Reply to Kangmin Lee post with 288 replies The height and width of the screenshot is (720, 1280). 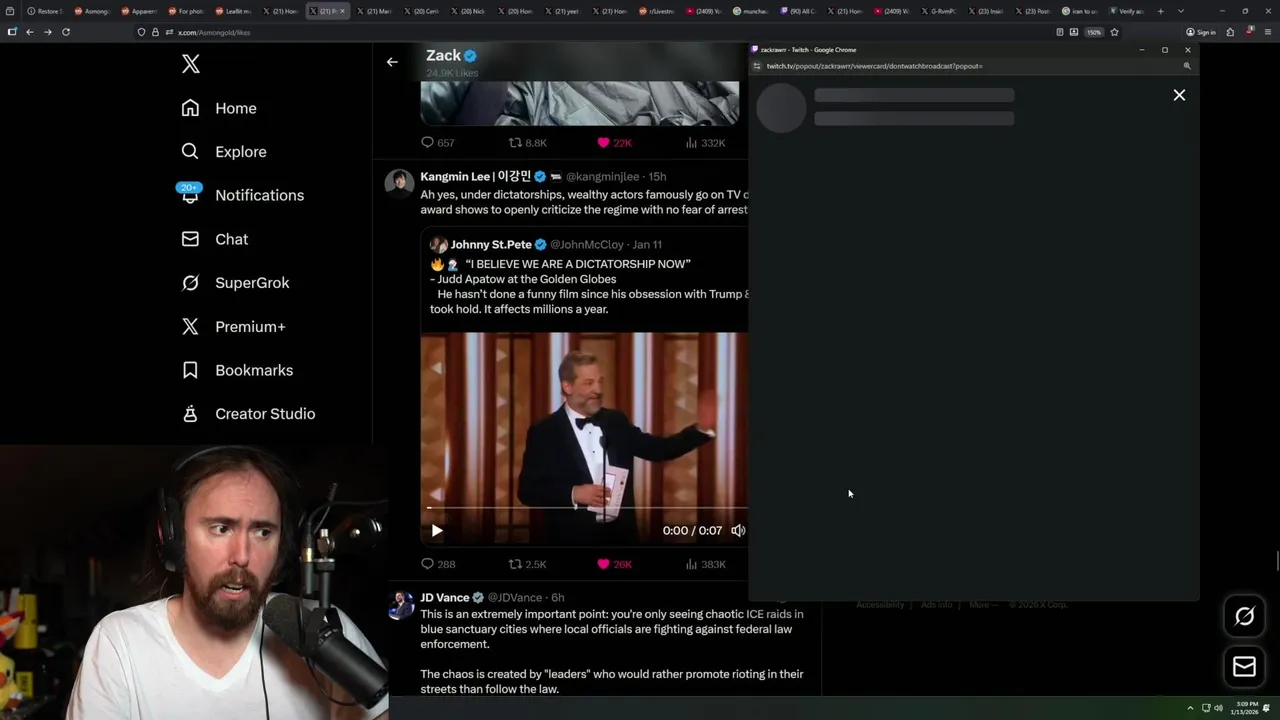coord(437,564)
